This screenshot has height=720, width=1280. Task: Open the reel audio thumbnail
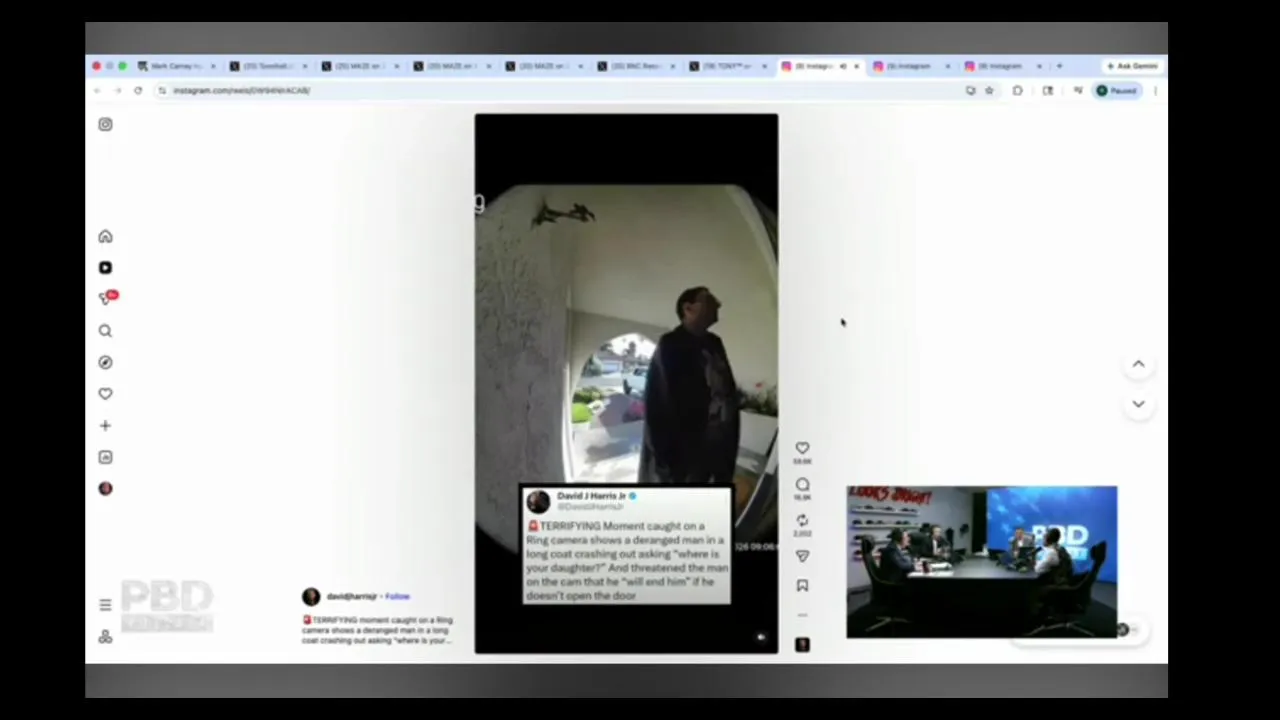point(802,645)
